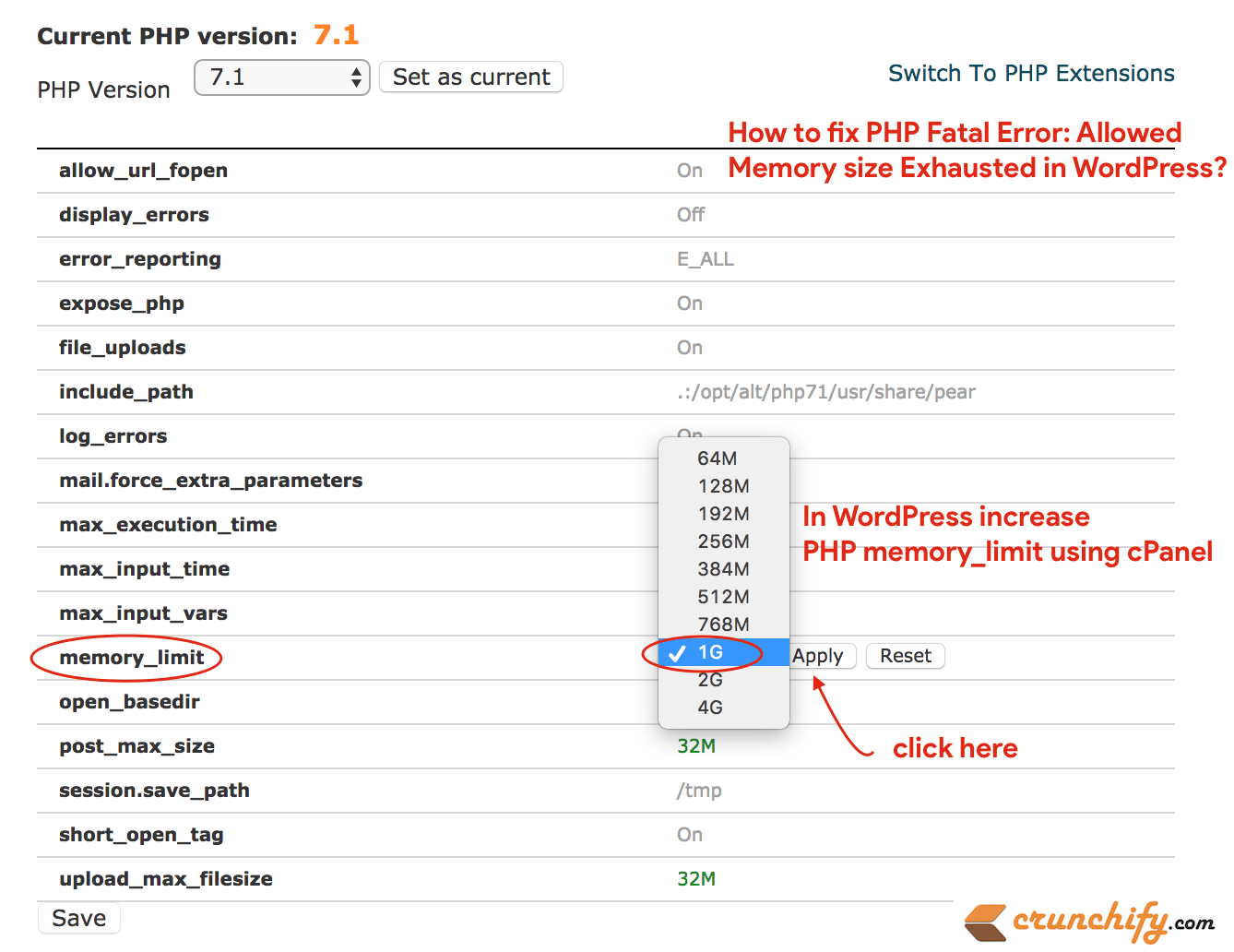The width and height of the screenshot is (1234, 952).
Task: Click the file_uploads On value
Action: coord(690,348)
